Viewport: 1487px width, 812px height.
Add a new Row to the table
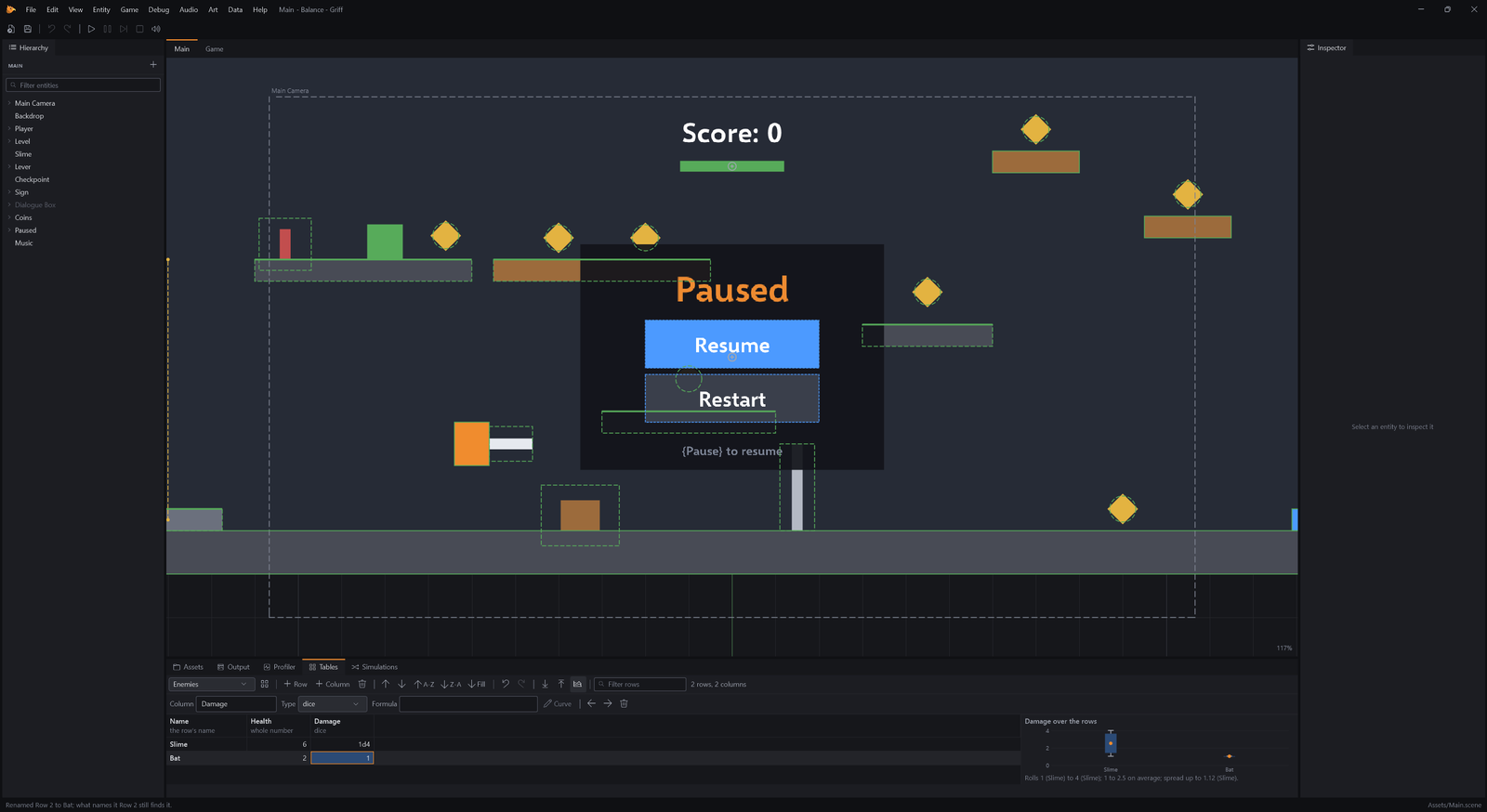296,684
